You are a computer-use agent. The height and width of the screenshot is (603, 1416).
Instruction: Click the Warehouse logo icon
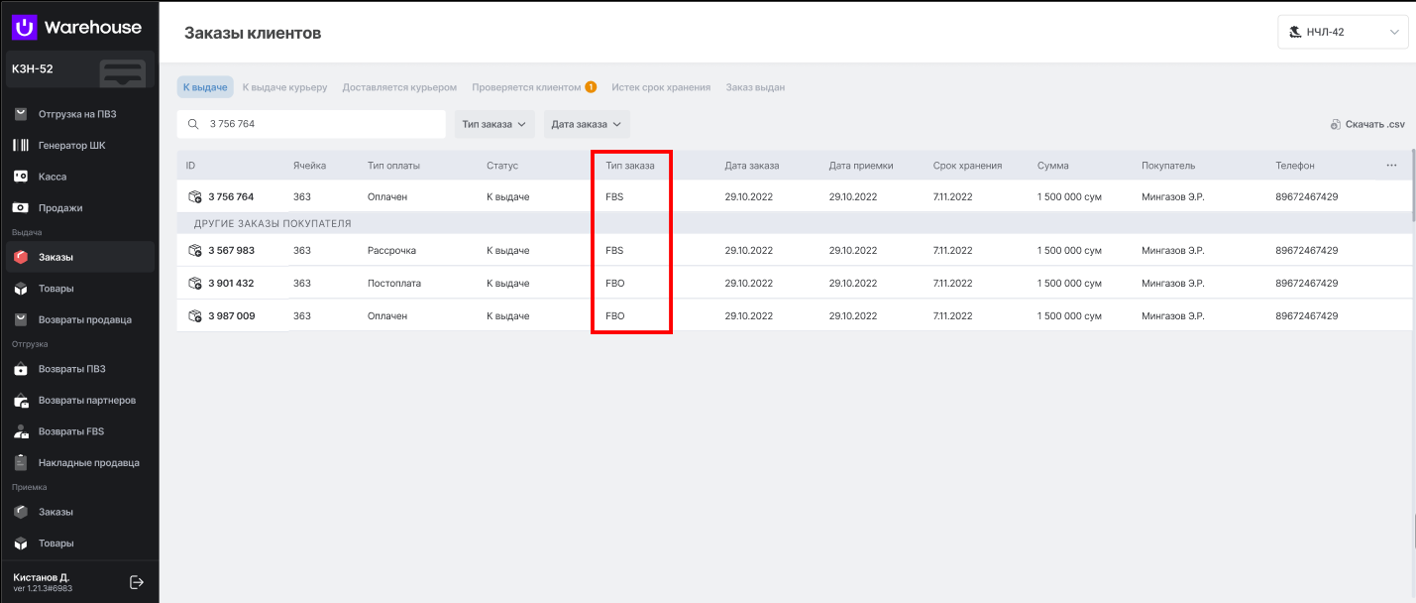point(25,28)
